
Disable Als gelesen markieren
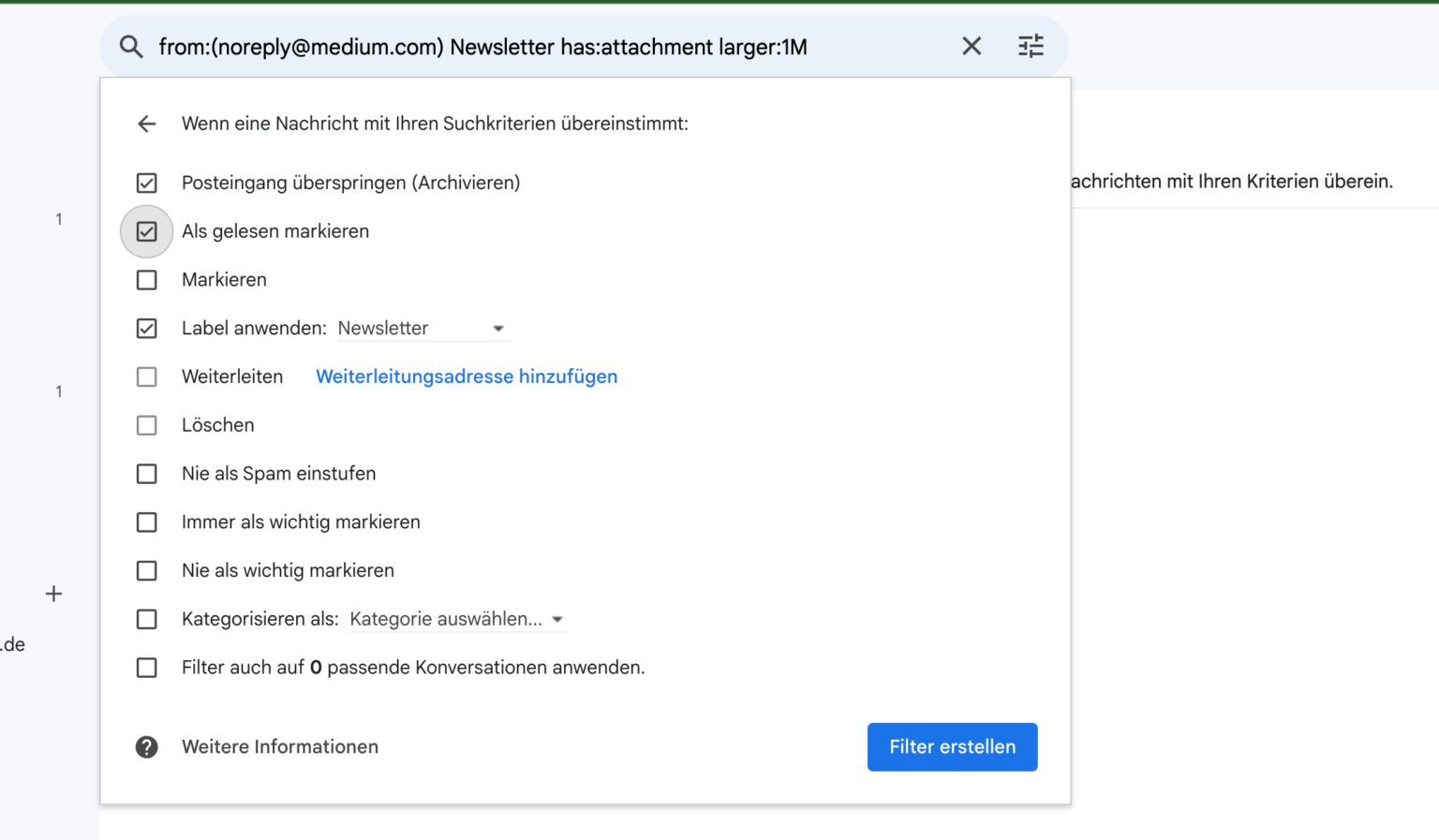(x=146, y=231)
